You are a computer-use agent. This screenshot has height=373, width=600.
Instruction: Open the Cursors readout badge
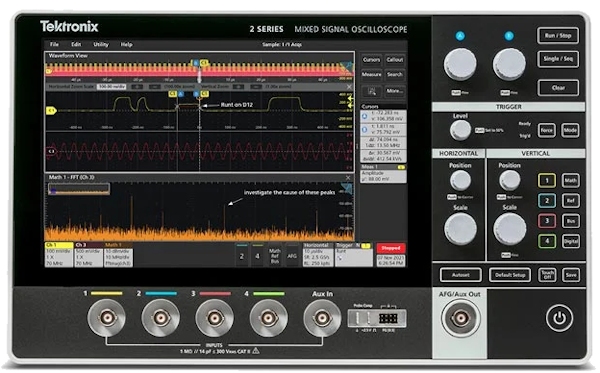[x=383, y=133]
